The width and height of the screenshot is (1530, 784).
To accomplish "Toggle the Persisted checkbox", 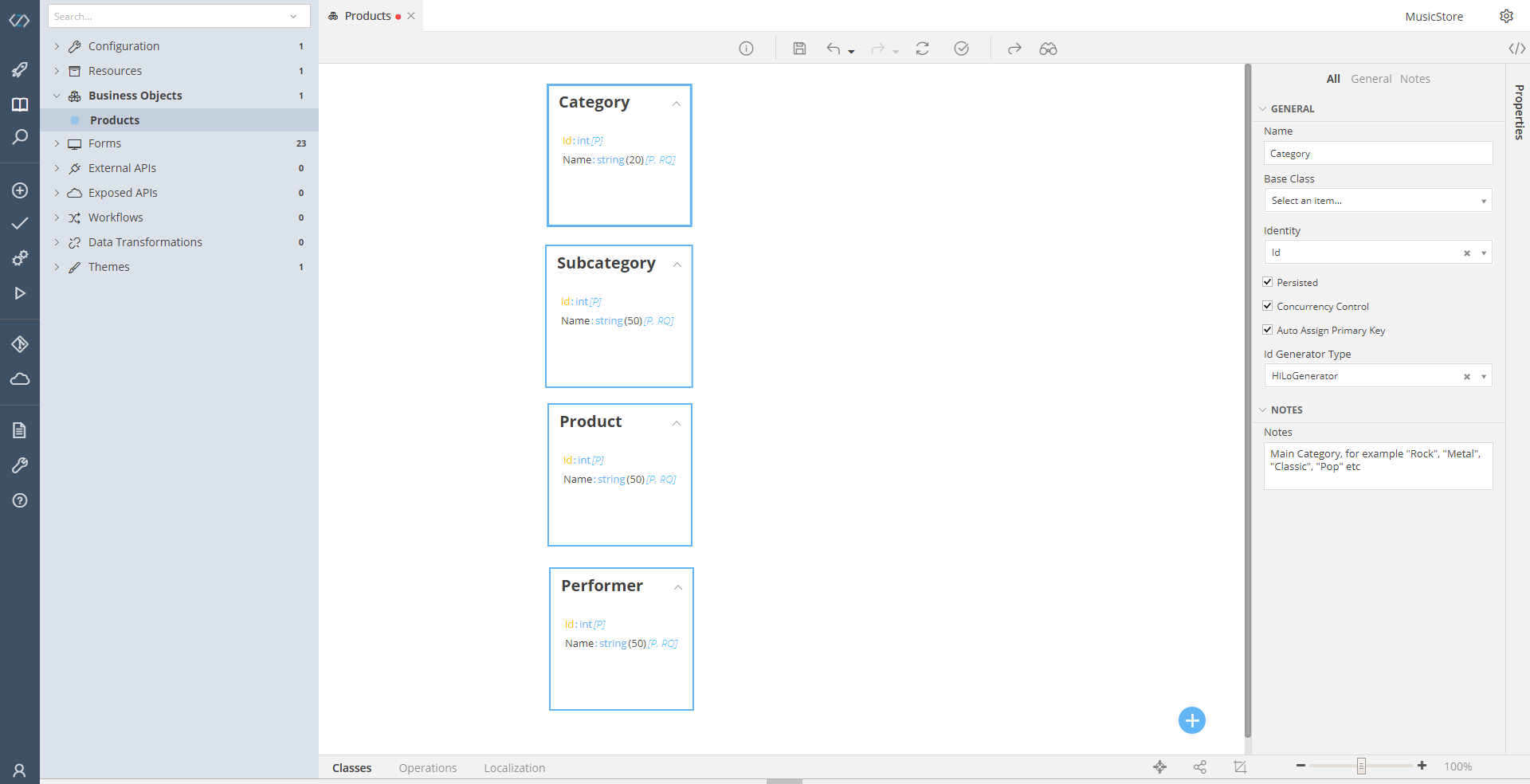I will click(x=1268, y=282).
